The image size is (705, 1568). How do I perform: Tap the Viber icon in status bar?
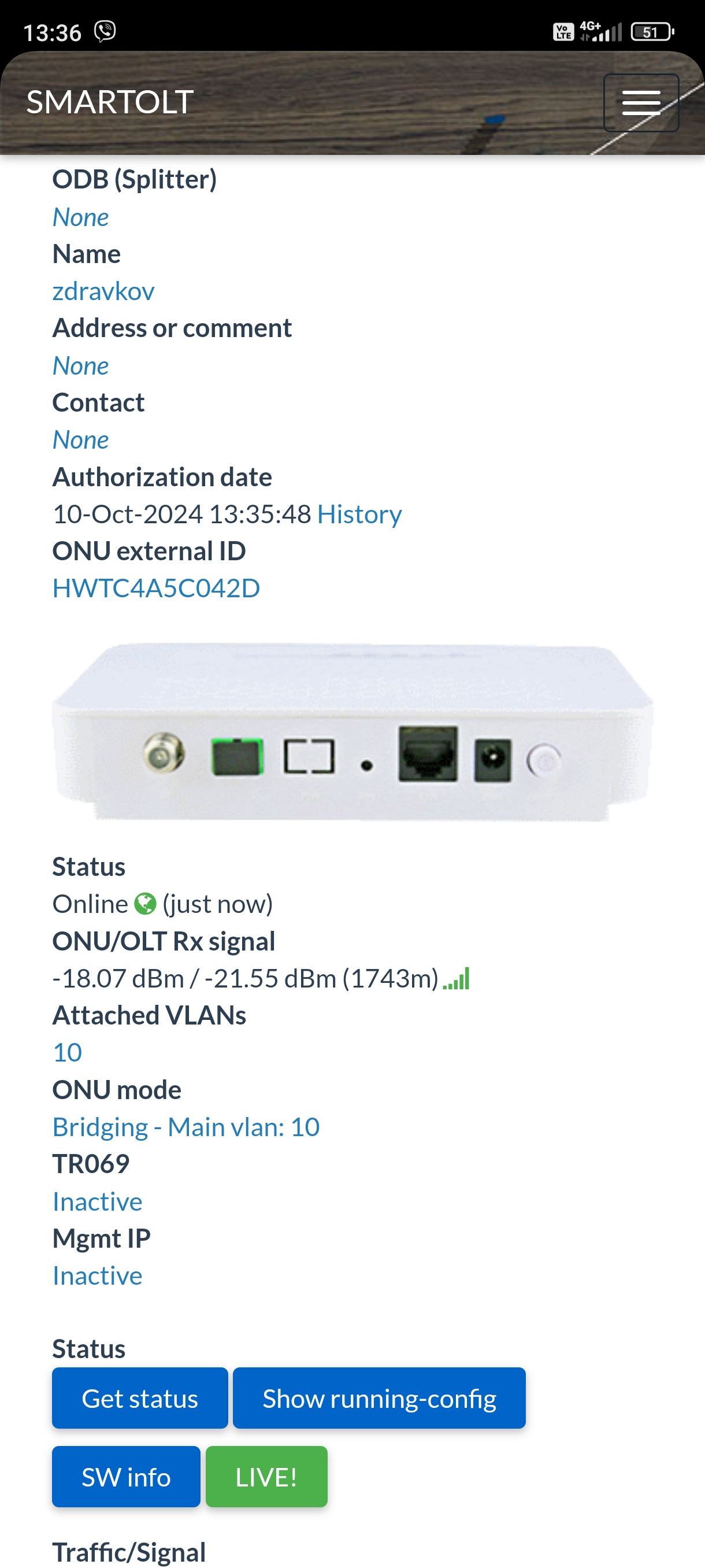(x=105, y=32)
